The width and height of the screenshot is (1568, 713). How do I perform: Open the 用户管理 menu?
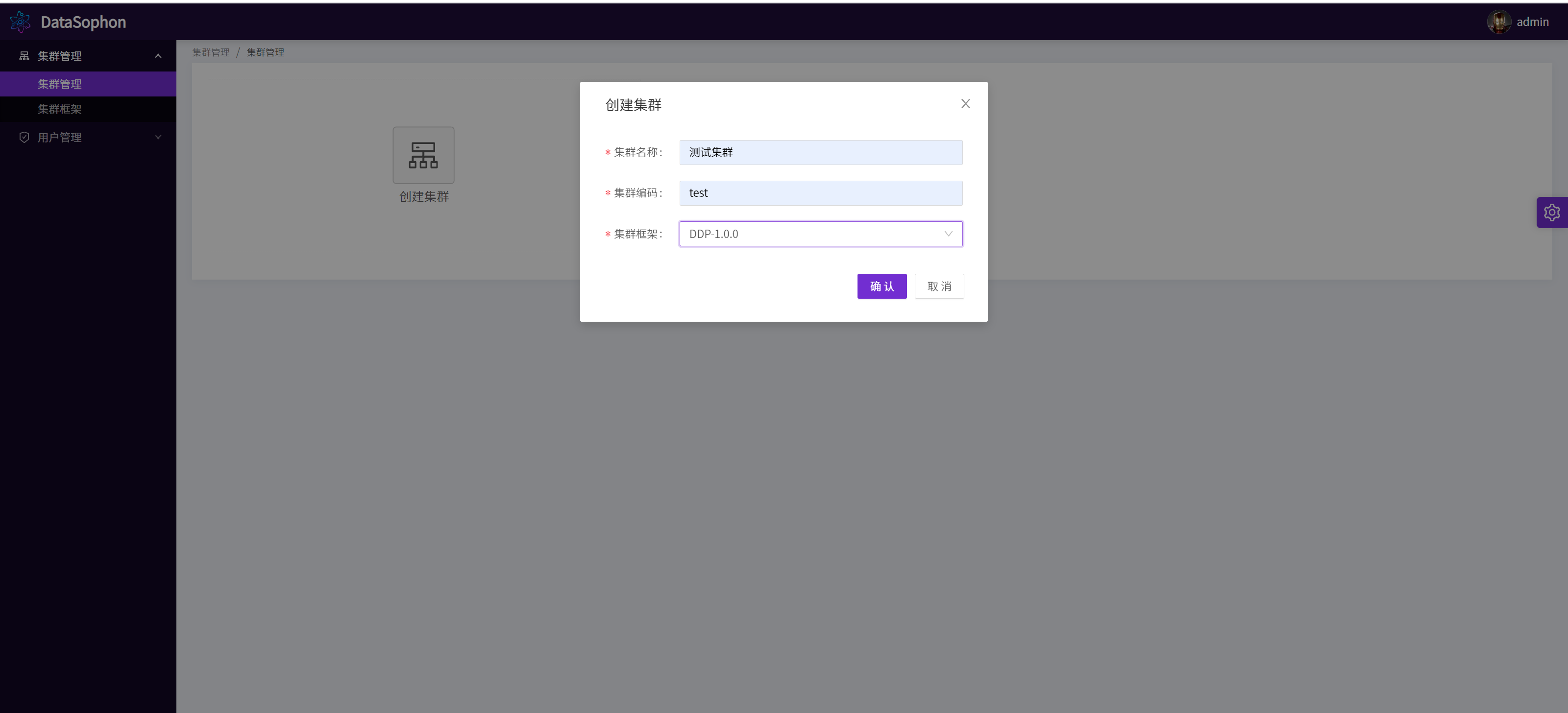(88, 138)
